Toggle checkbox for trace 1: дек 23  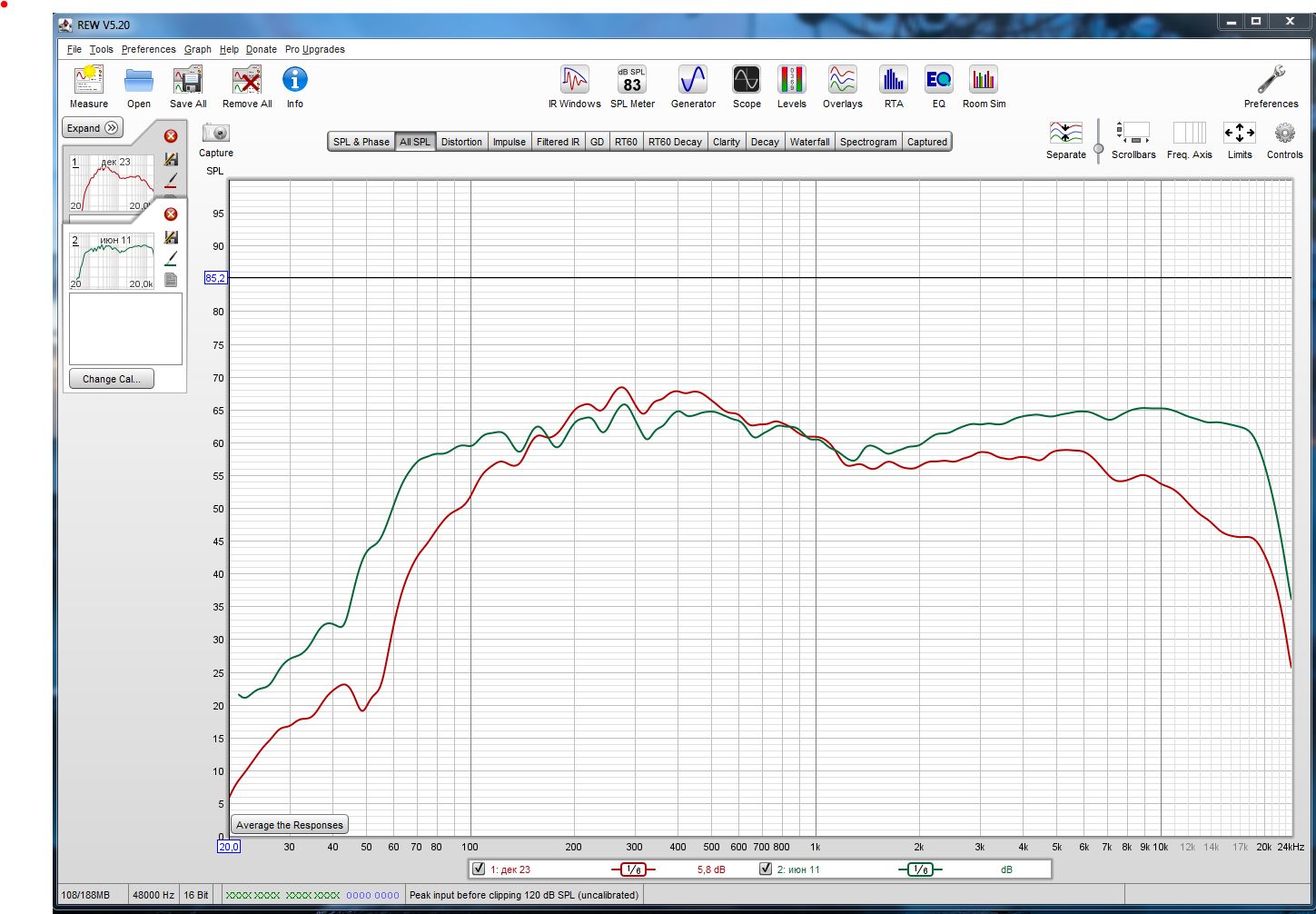point(479,869)
